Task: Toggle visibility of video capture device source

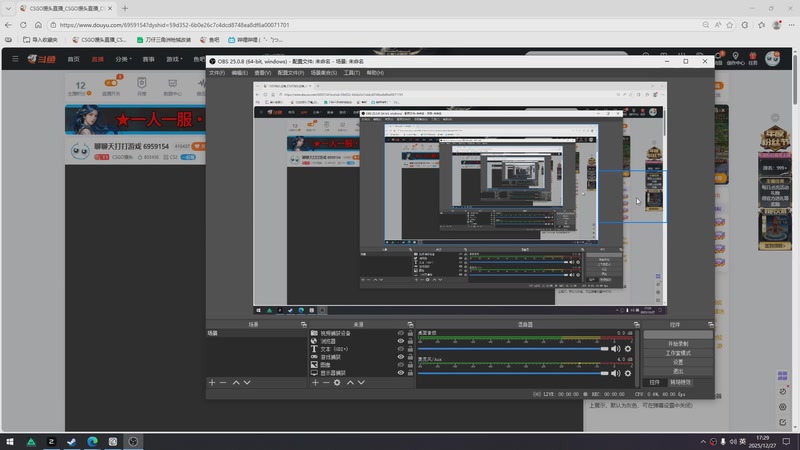Action: point(401,333)
